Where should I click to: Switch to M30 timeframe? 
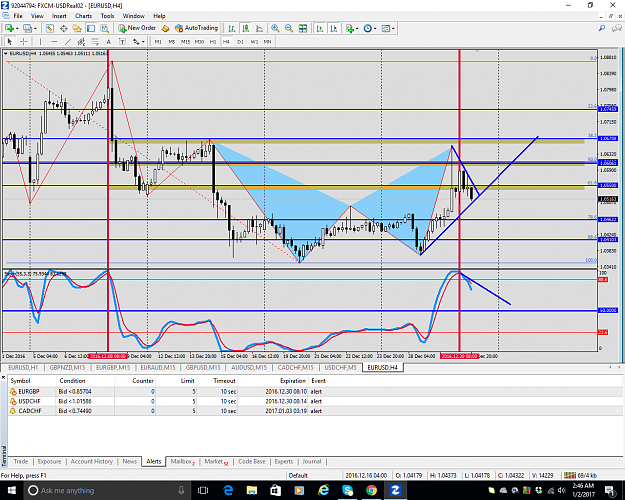coord(199,41)
